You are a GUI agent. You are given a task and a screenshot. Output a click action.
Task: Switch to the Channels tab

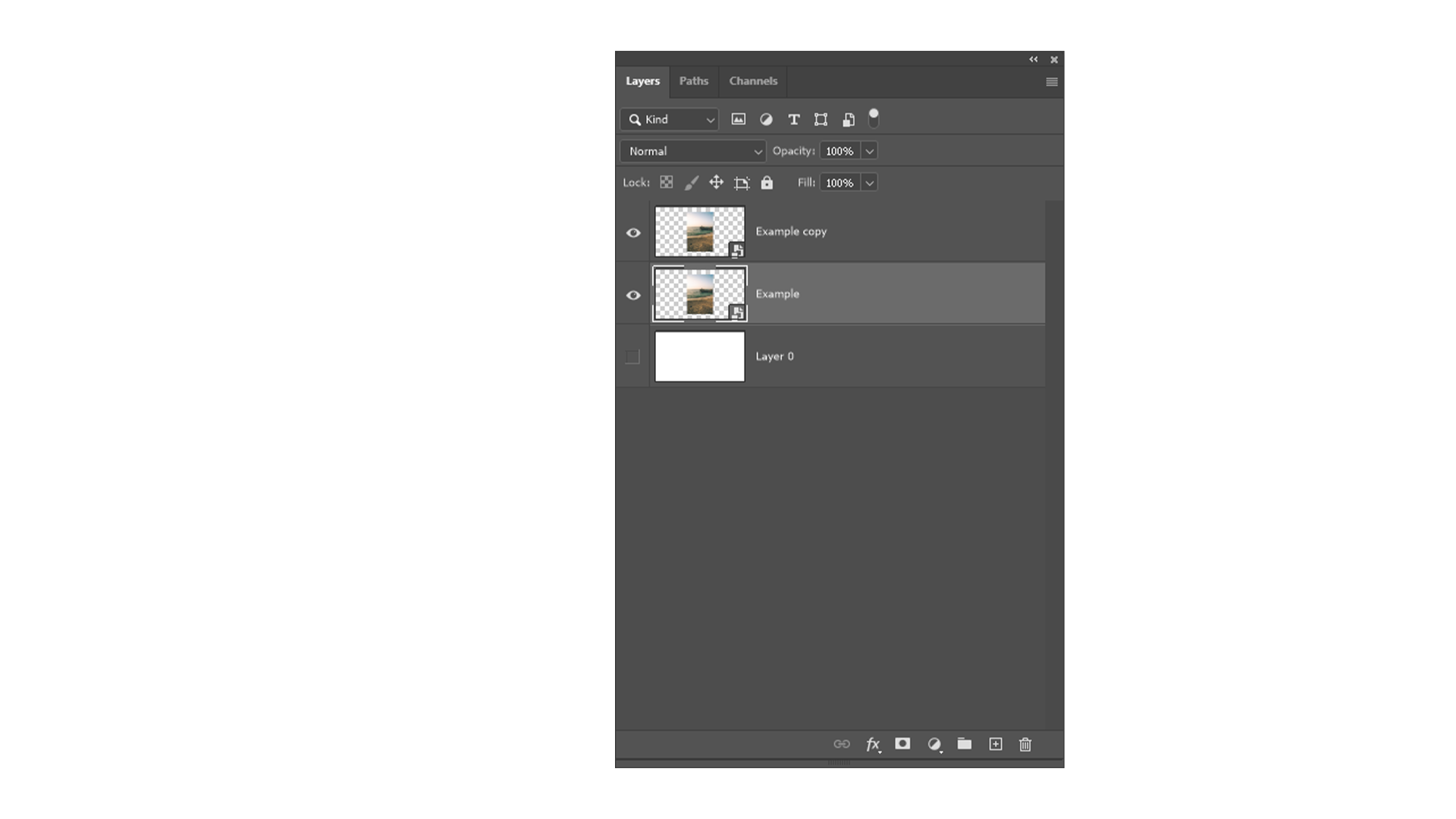(752, 81)
